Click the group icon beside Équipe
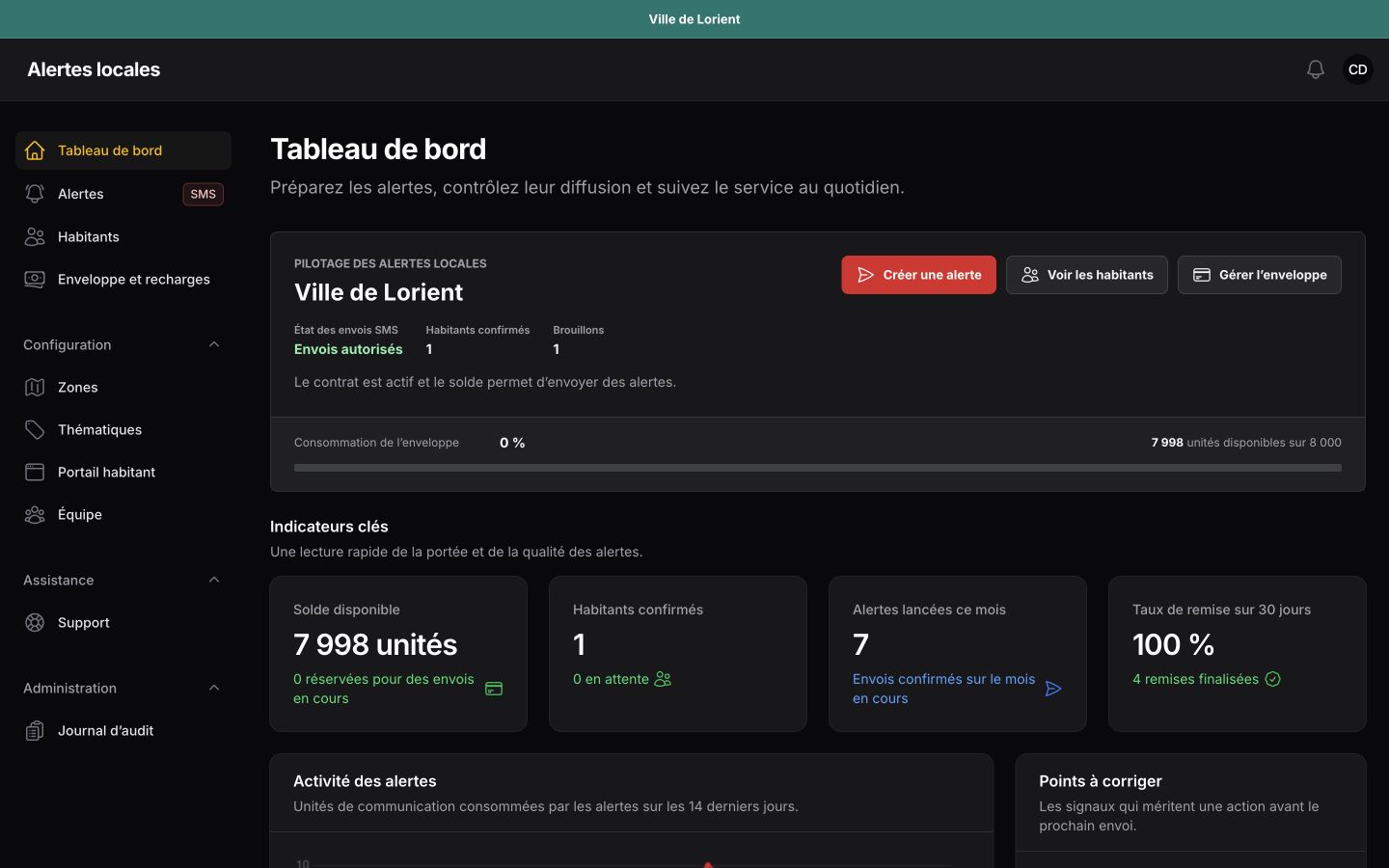 (35, 514)
